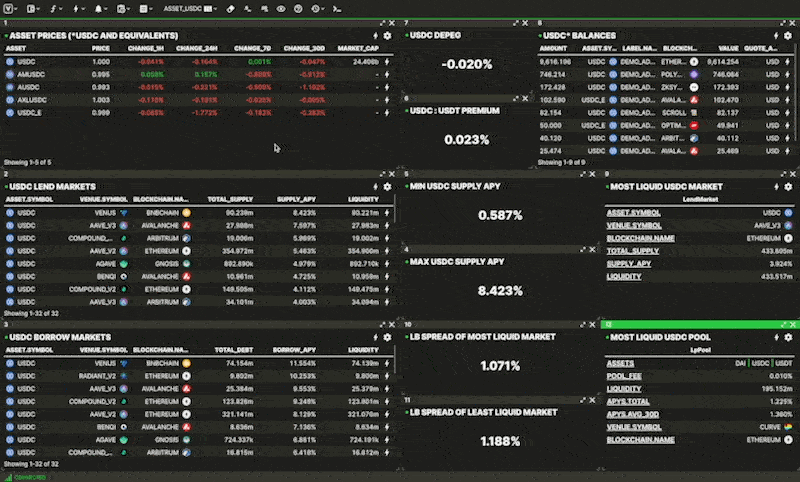Viewport: 800px width, 482px height.
Task: Click the eraser icon in the toolbar
Action: click(x=231, y=9)
